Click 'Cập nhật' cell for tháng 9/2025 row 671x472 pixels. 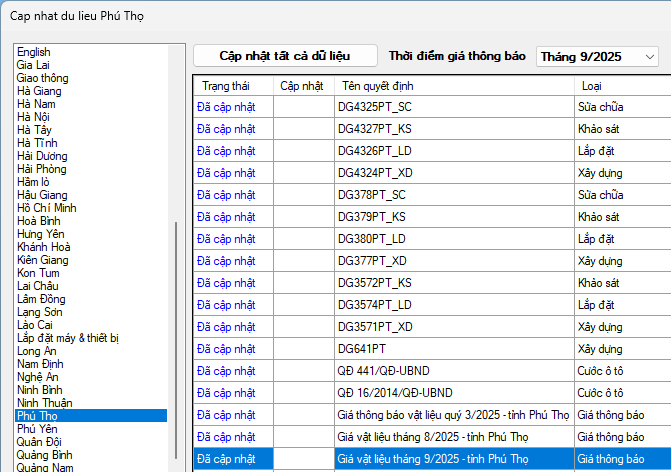pyautogui.click(x=303, y=459)
